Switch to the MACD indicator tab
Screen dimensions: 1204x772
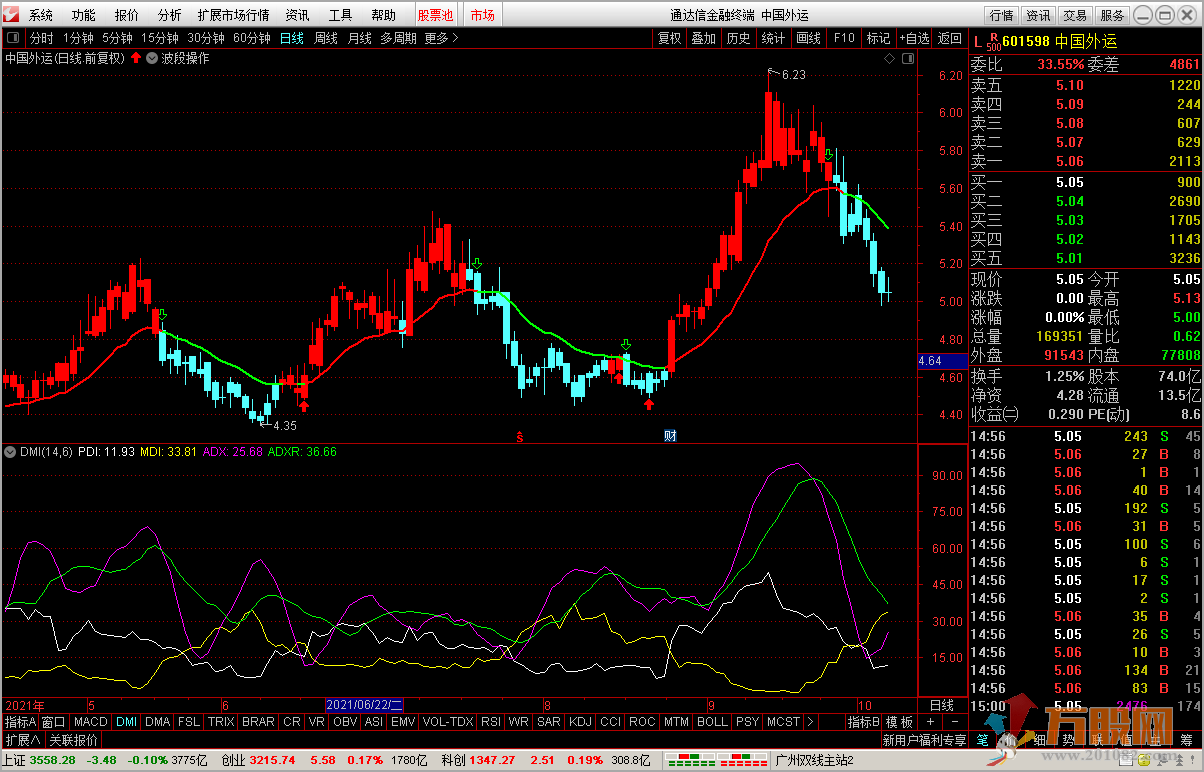point(90,721)
